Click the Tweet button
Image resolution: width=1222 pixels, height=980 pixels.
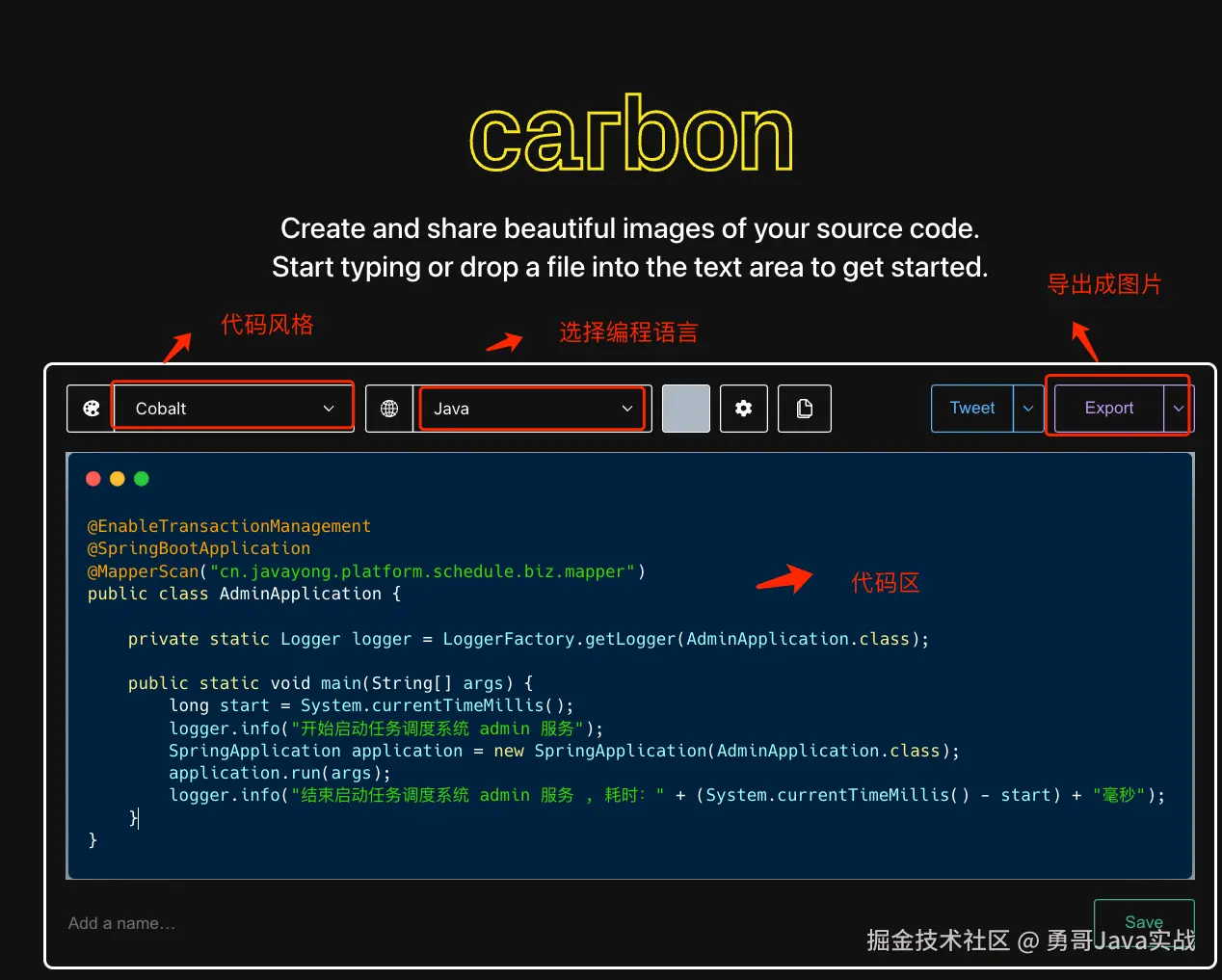pos(972,409)
